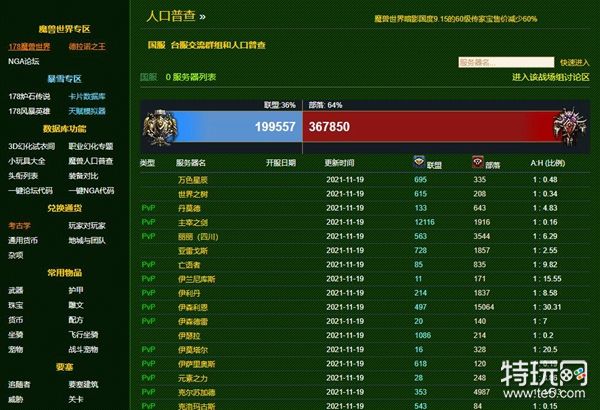Open the 一键论坛代码 sidebar link

[30, 191]
